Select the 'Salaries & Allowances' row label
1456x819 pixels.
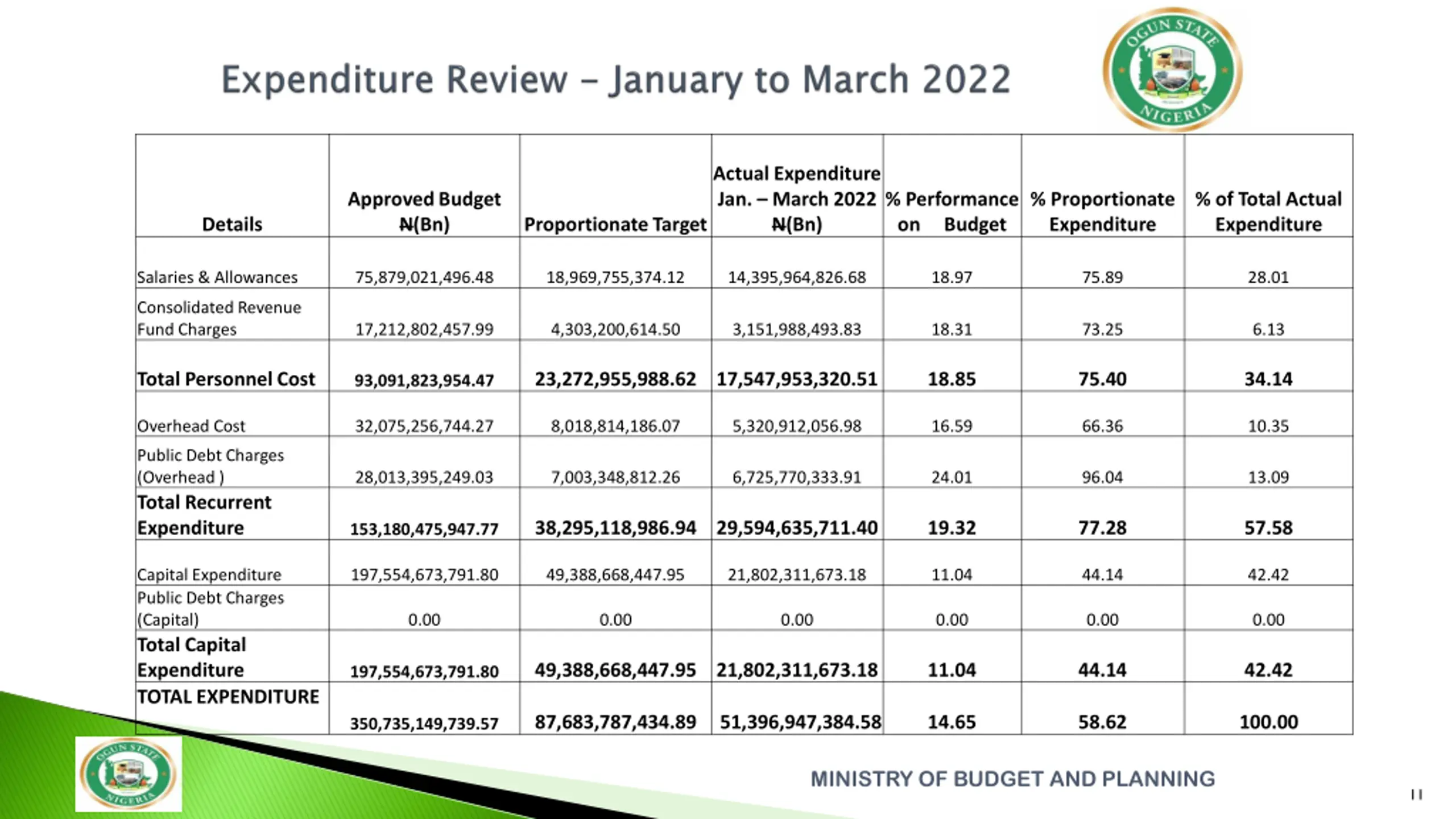[217, 277]
